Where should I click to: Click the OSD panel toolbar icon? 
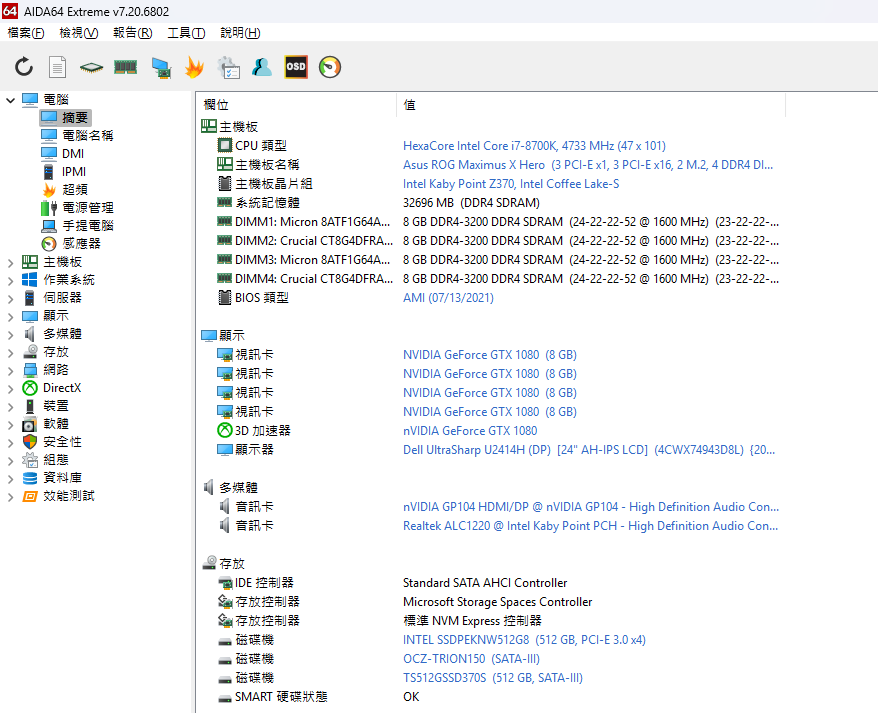pos(296,67)
